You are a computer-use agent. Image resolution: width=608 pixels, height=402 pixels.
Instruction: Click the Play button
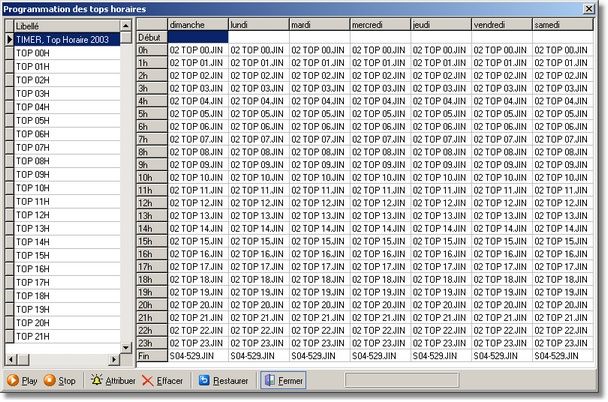point(22,380)
